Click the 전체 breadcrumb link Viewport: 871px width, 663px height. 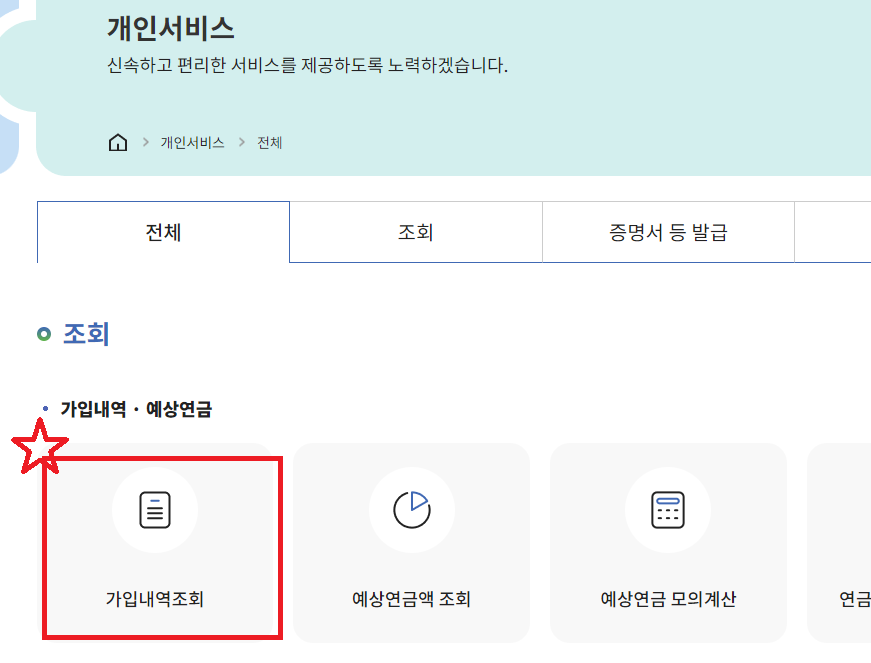click(269, 143)
